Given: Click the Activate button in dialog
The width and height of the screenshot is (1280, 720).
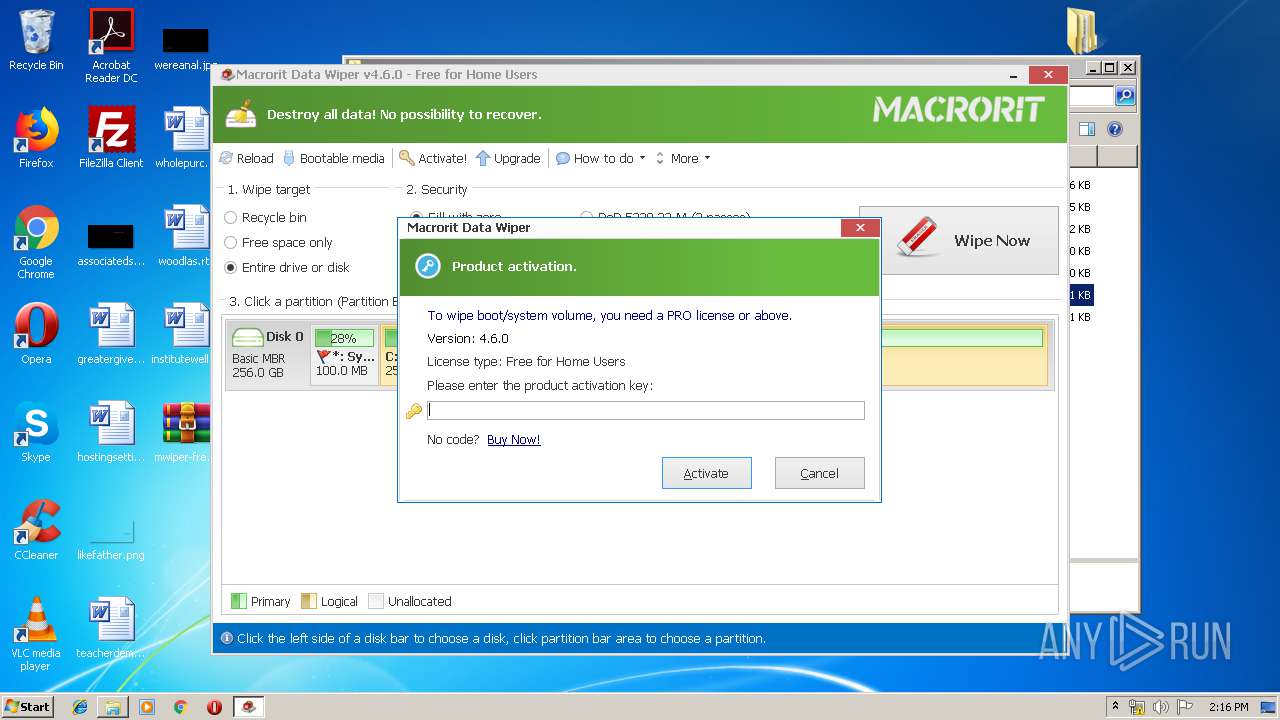Looking at the screenshot, I should pyautogui.click(x=706, y=473).
